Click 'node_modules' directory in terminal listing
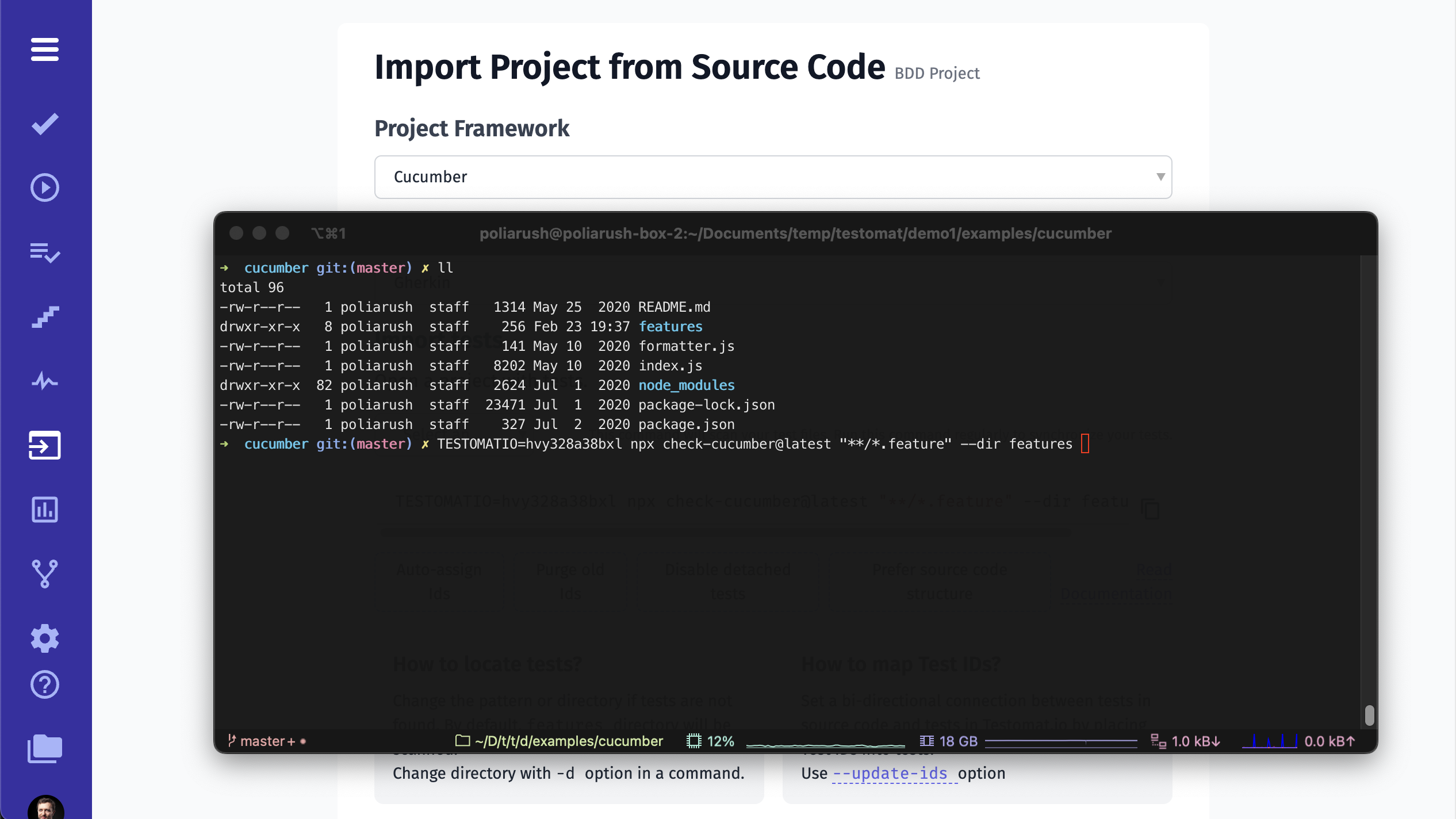 (687, 385)
